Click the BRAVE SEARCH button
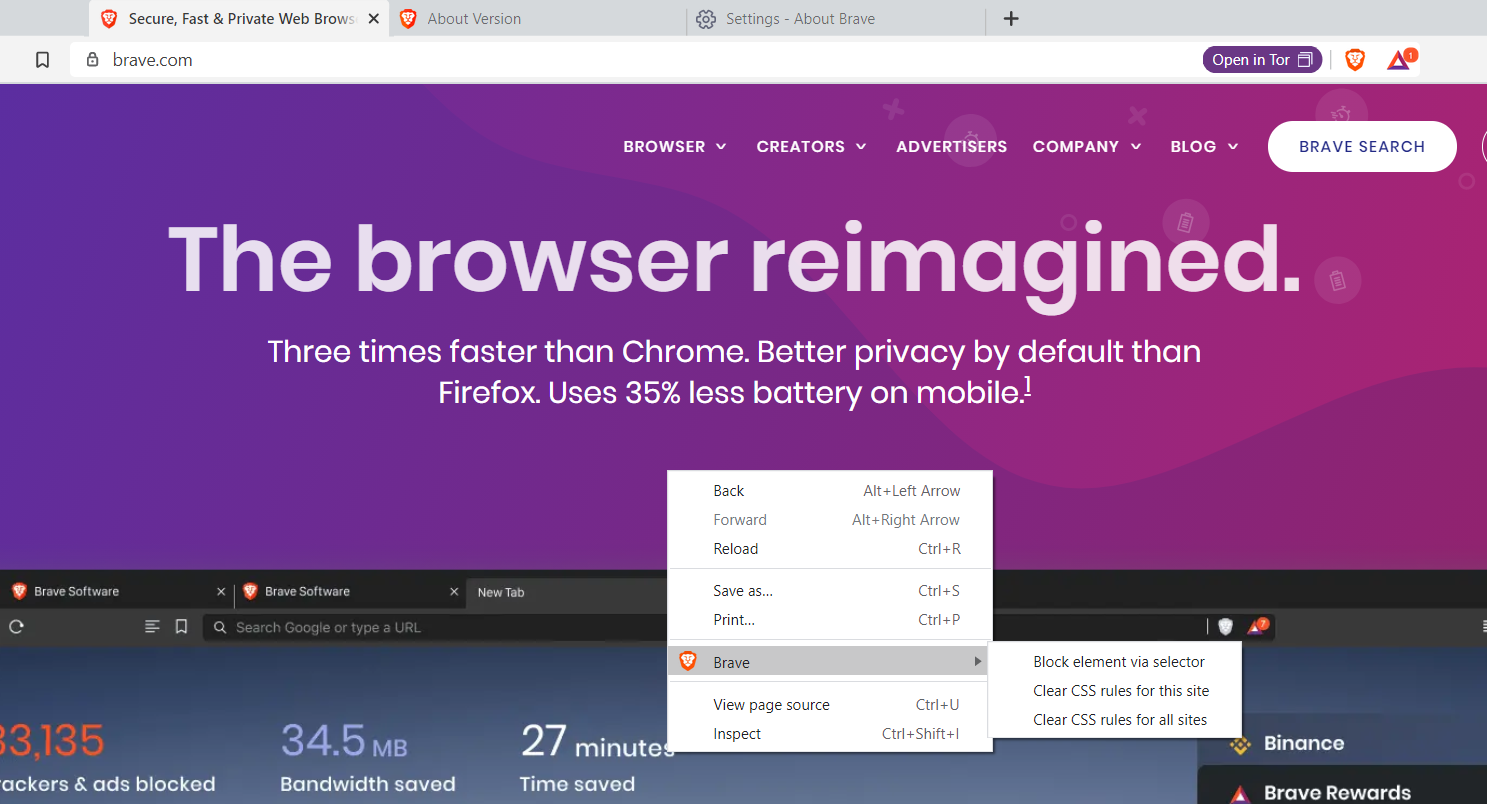 [x=1362, y=146]
